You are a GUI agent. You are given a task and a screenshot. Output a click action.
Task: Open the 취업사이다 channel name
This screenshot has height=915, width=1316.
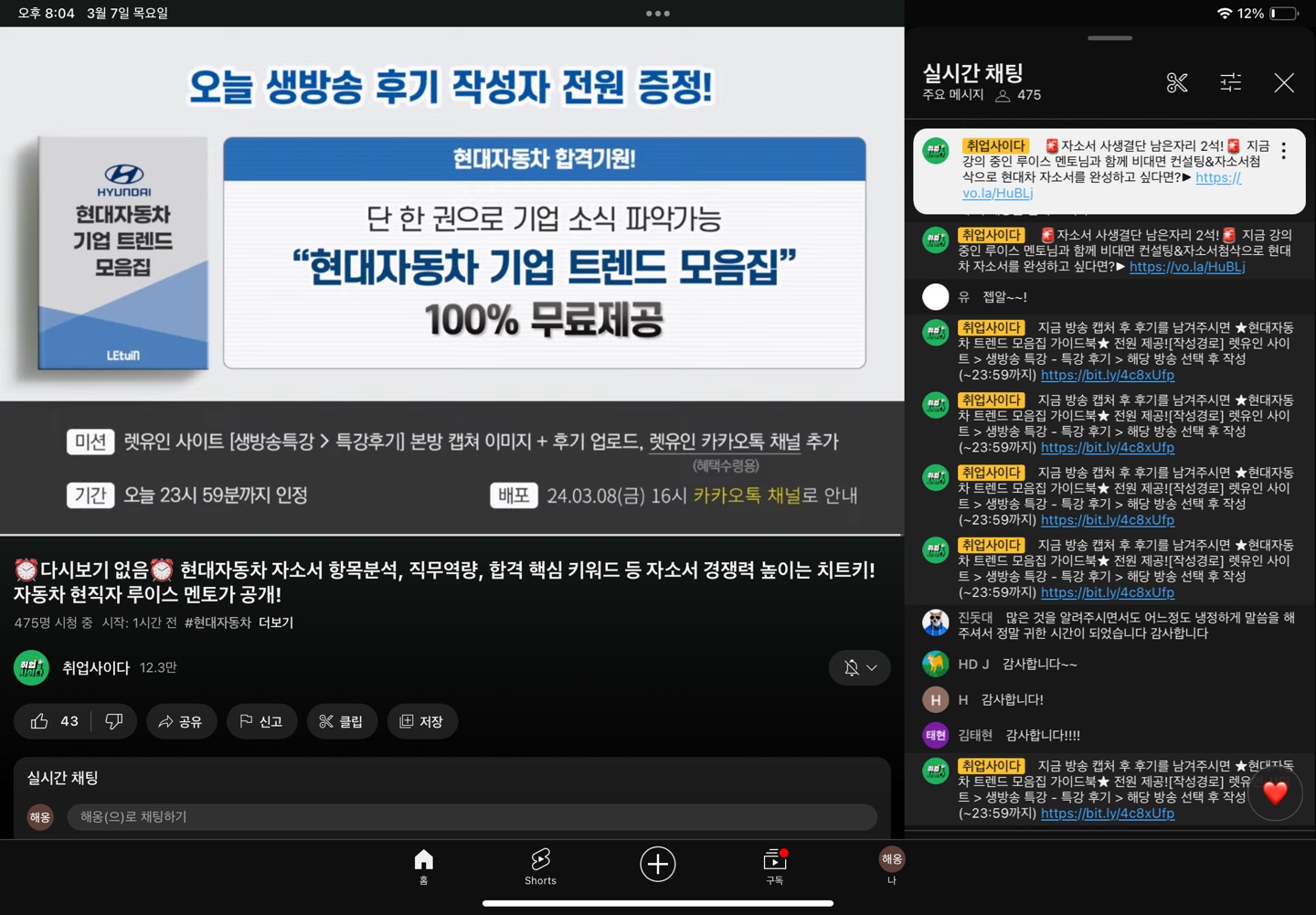pyautogui.click(x=96, y=668)
